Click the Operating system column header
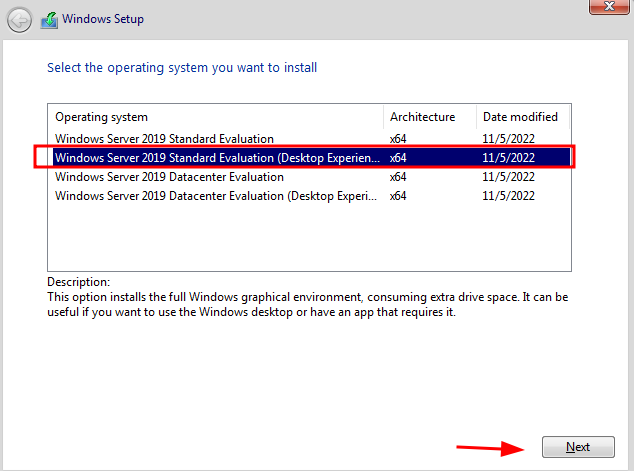This screenshot has height=471, width=634. [x=216, y=117]
